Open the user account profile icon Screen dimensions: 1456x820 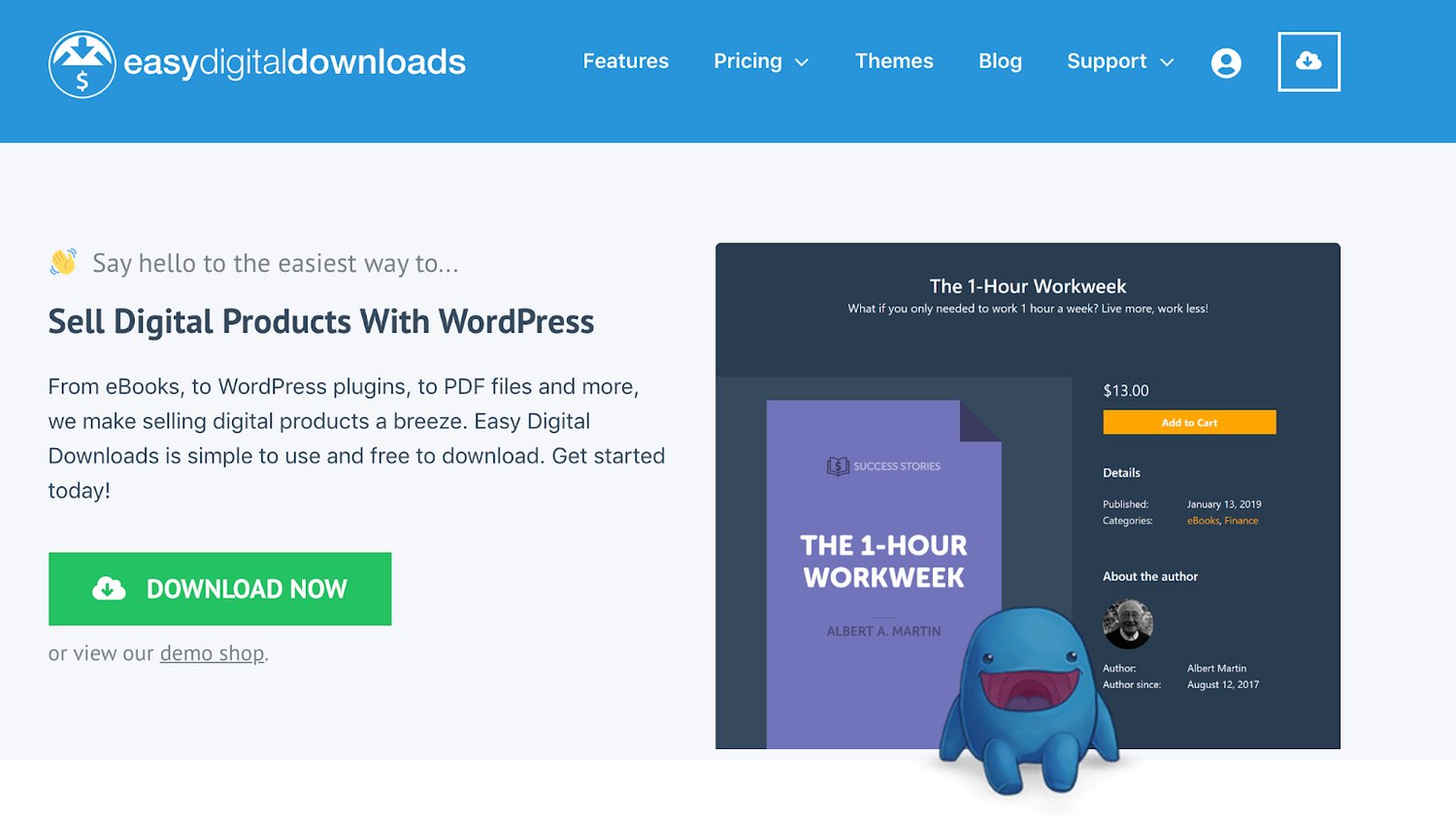pyautogui.click(x=1226, y=63)
